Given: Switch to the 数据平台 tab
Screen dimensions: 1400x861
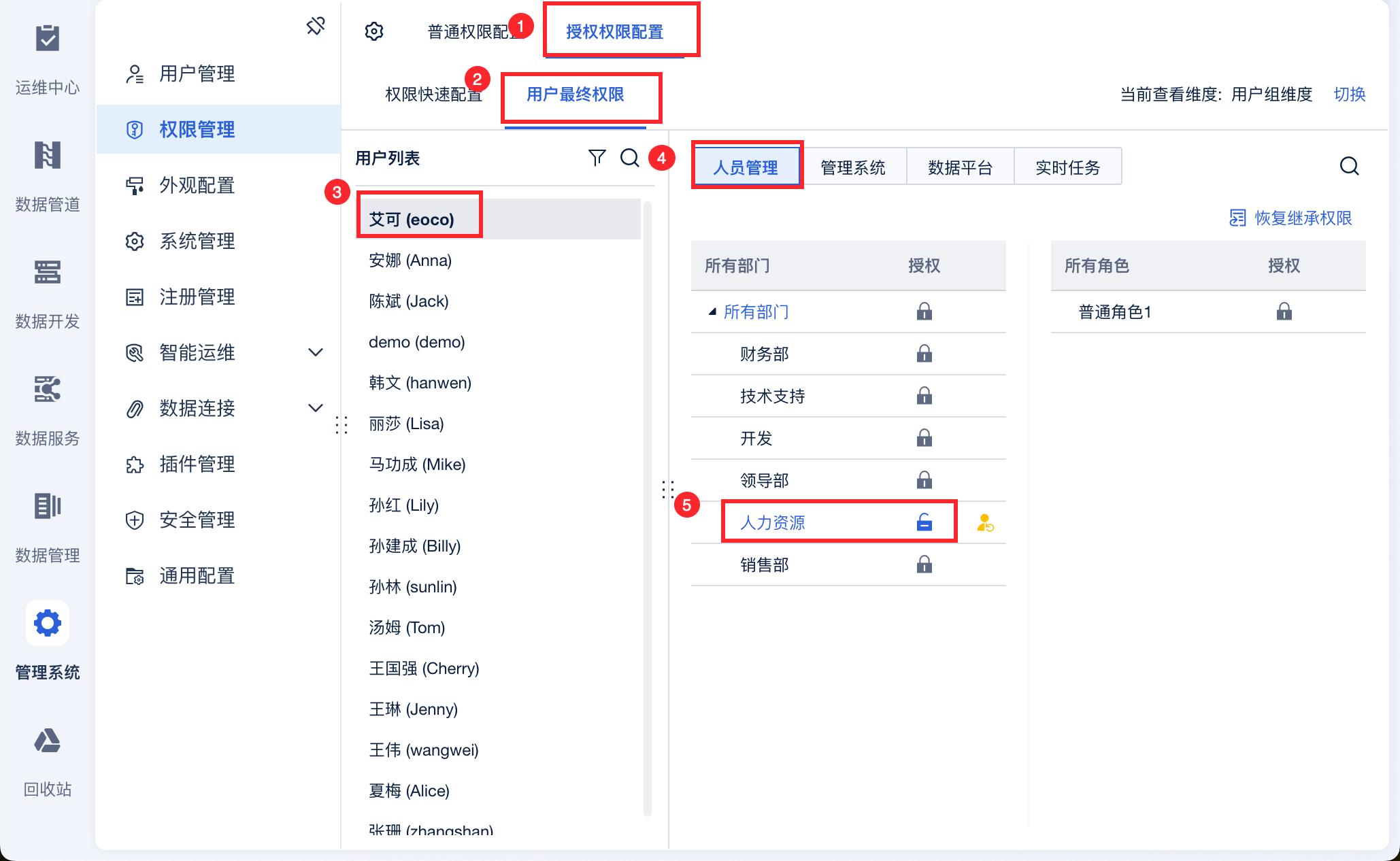Looking at the screenshot, I should pos(960,167).
